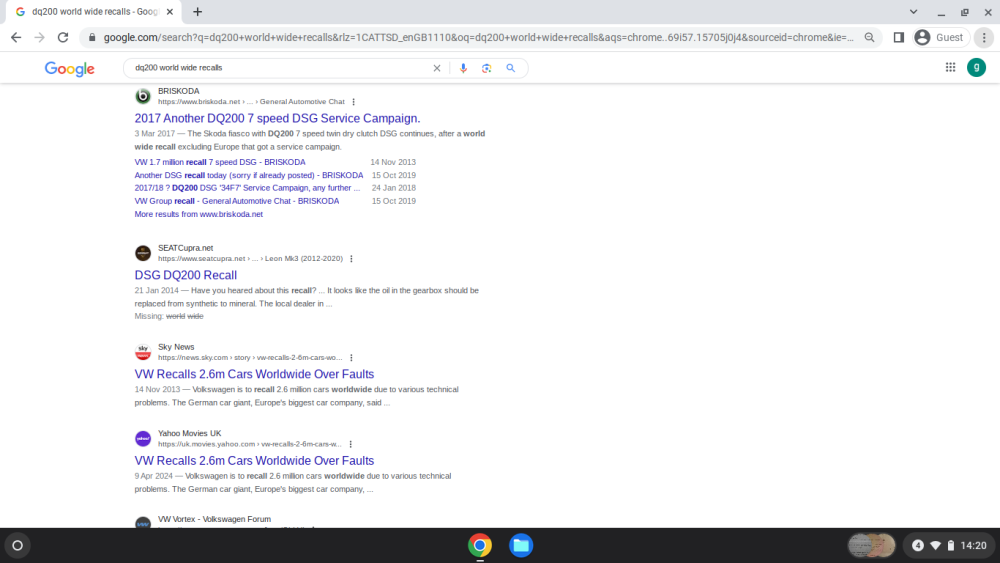Open the Guest profile menu
This screenshot has height=563, width=1000.
tap(941, 38)
